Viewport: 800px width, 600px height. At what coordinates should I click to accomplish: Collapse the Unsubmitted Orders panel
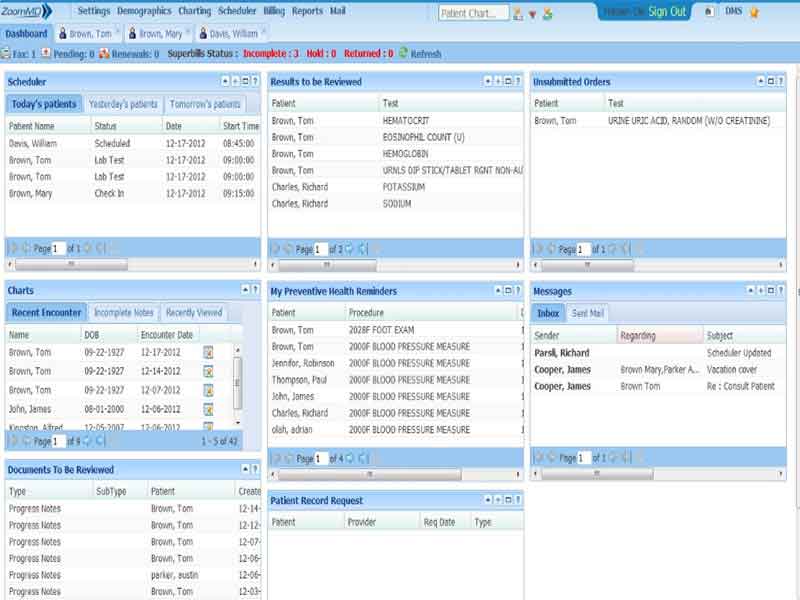click(x=761, y=81)
